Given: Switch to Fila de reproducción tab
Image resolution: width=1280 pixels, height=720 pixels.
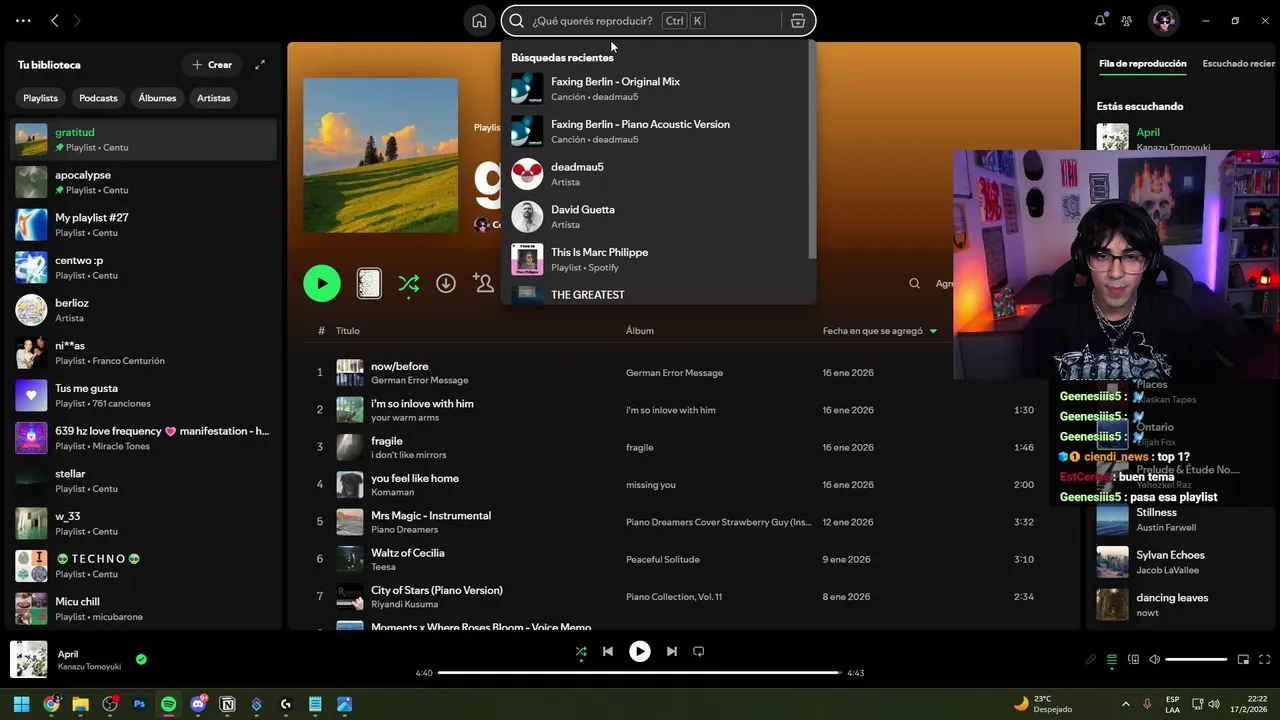Looking at the screenshot, I should (x=1142, y=64).
